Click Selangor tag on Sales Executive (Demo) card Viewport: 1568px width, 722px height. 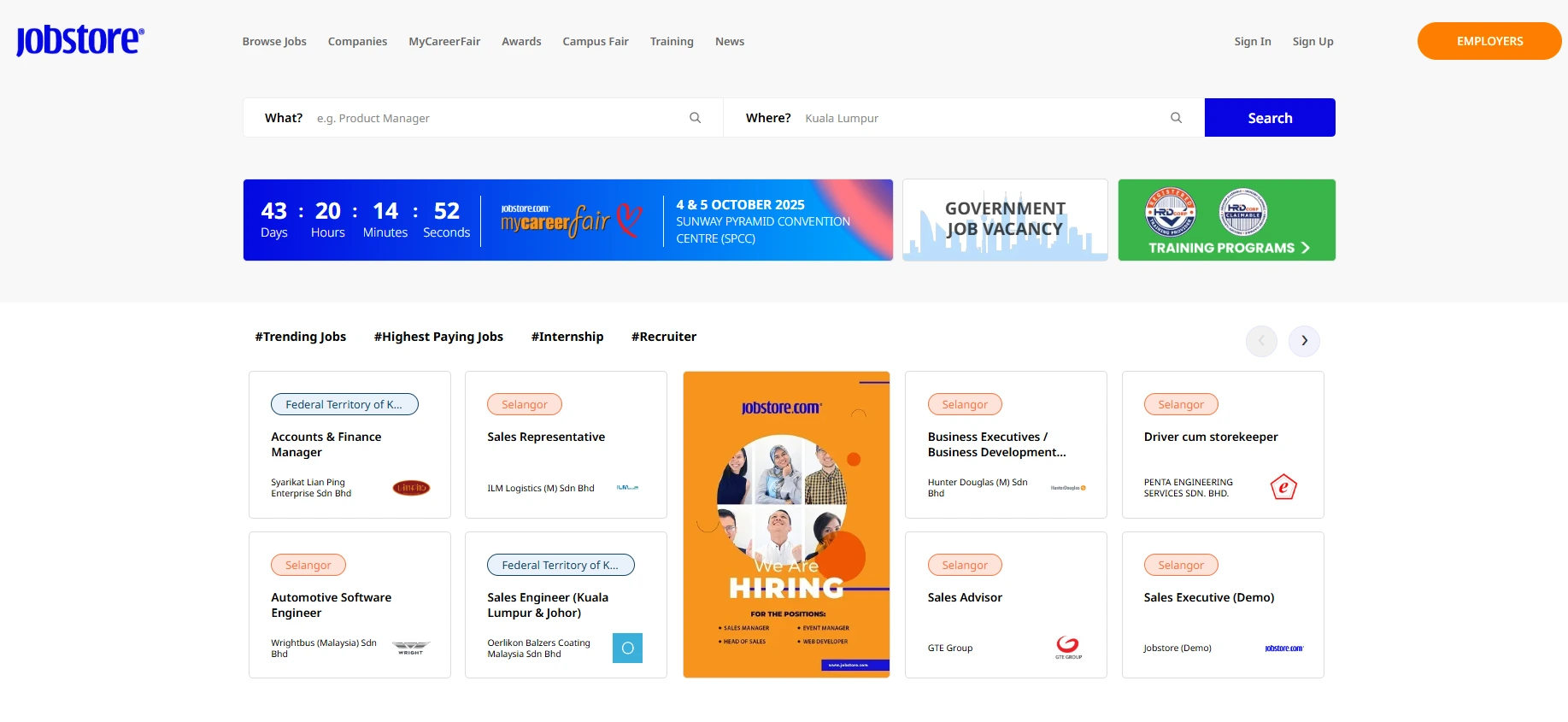(x=1181, y=565)
